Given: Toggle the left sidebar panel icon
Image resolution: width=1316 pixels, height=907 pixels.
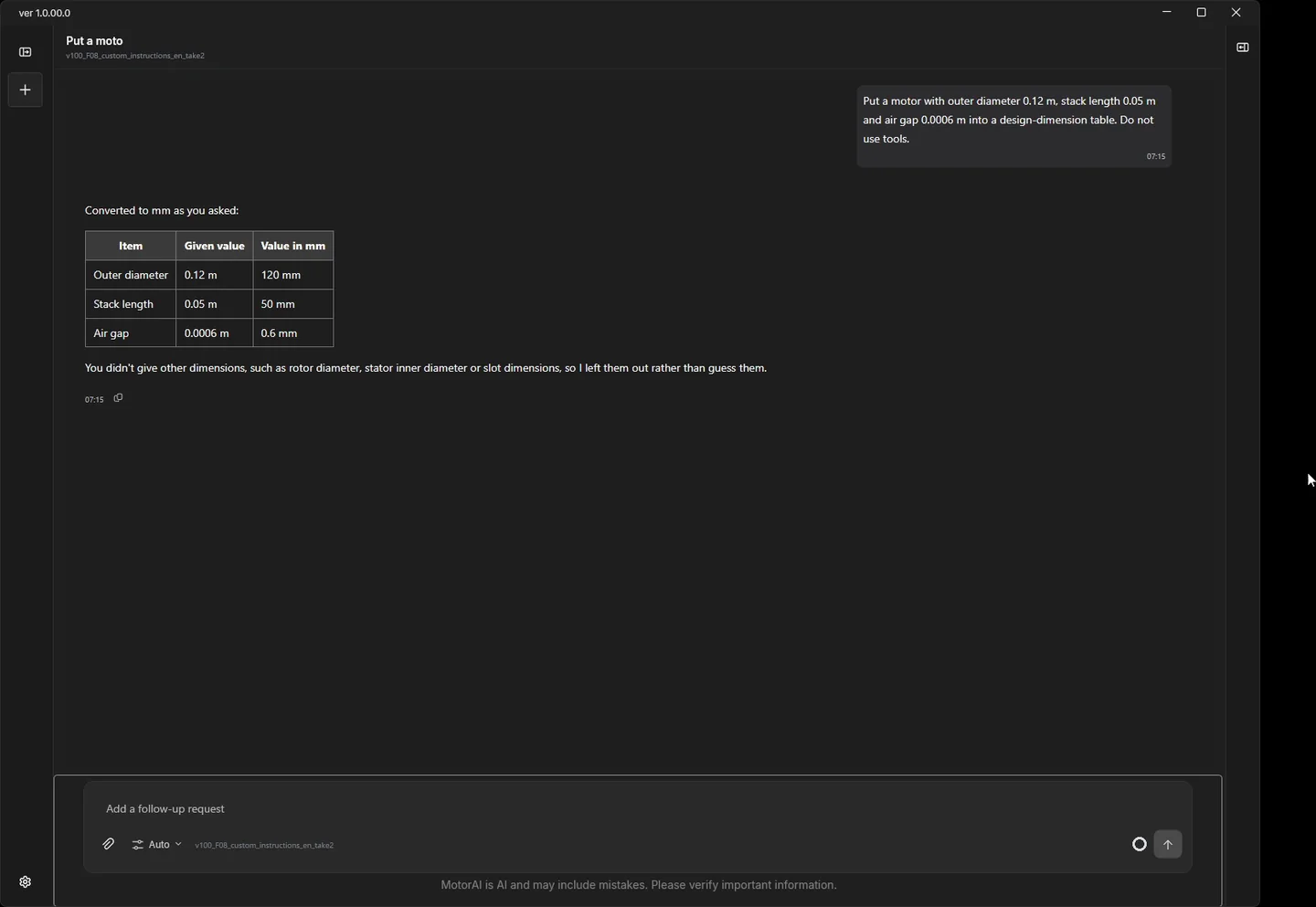Looking at the screenshot, I should point(26,52).
